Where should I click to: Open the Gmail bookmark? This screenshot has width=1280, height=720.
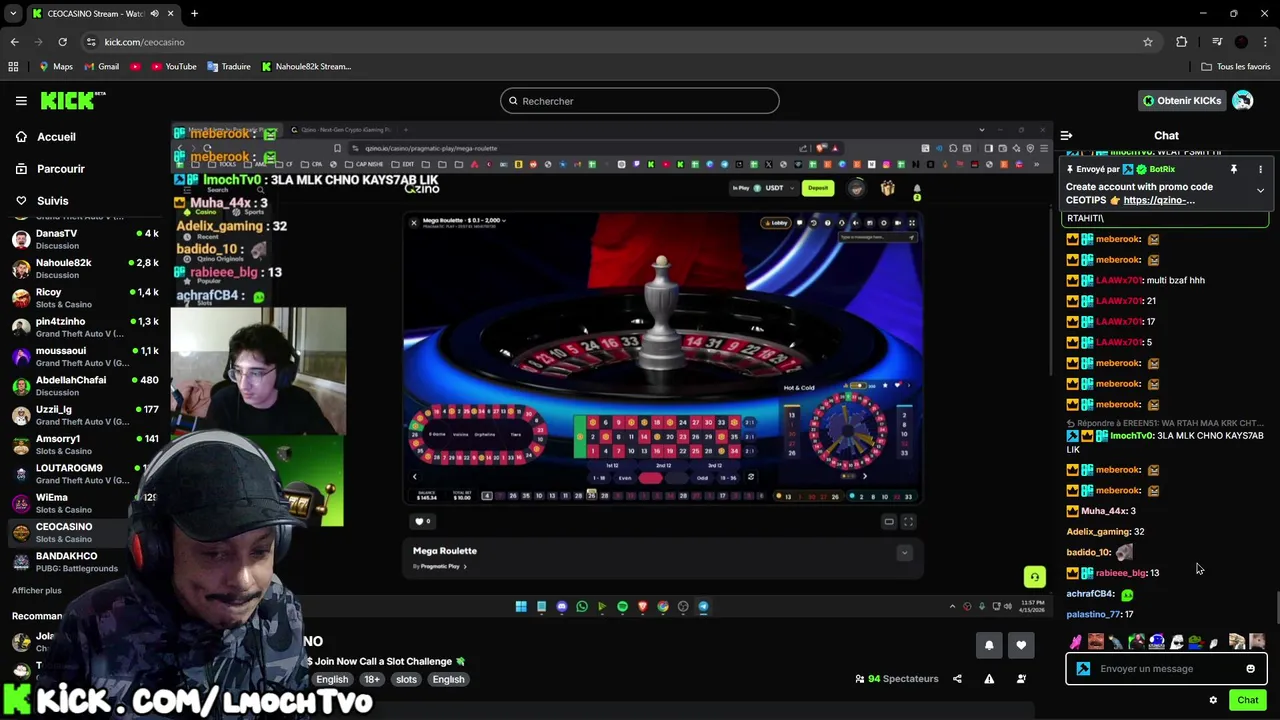coord(102,67)
